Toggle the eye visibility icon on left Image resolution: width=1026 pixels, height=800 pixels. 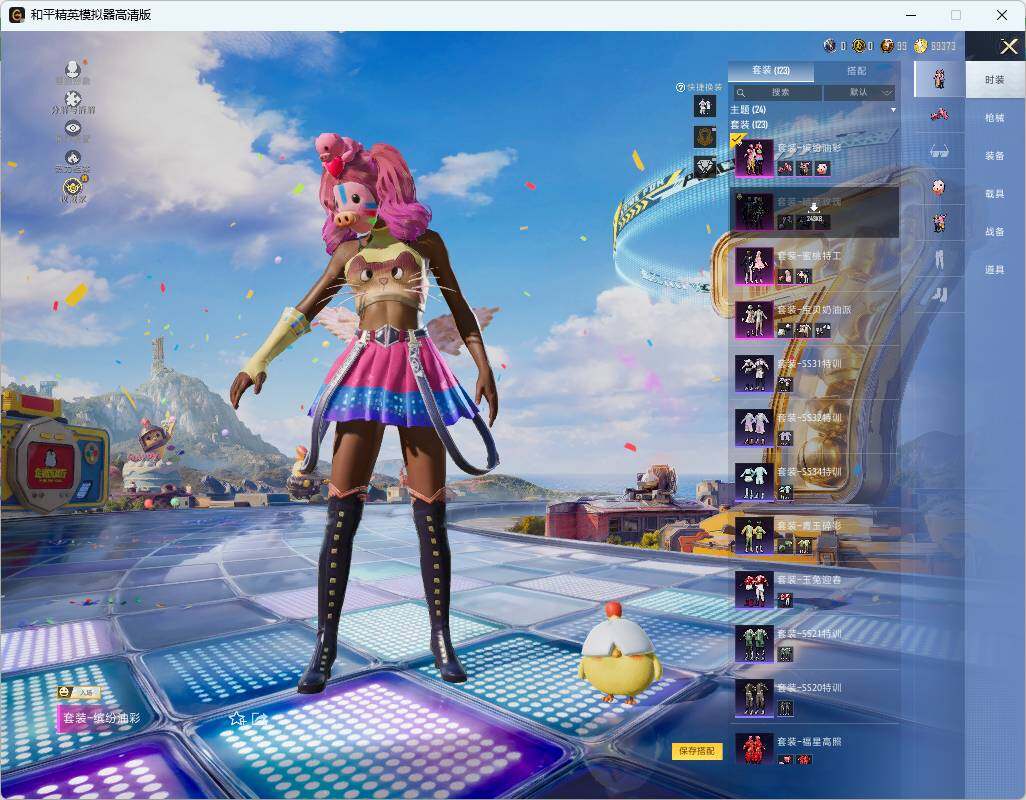[73, 128]
